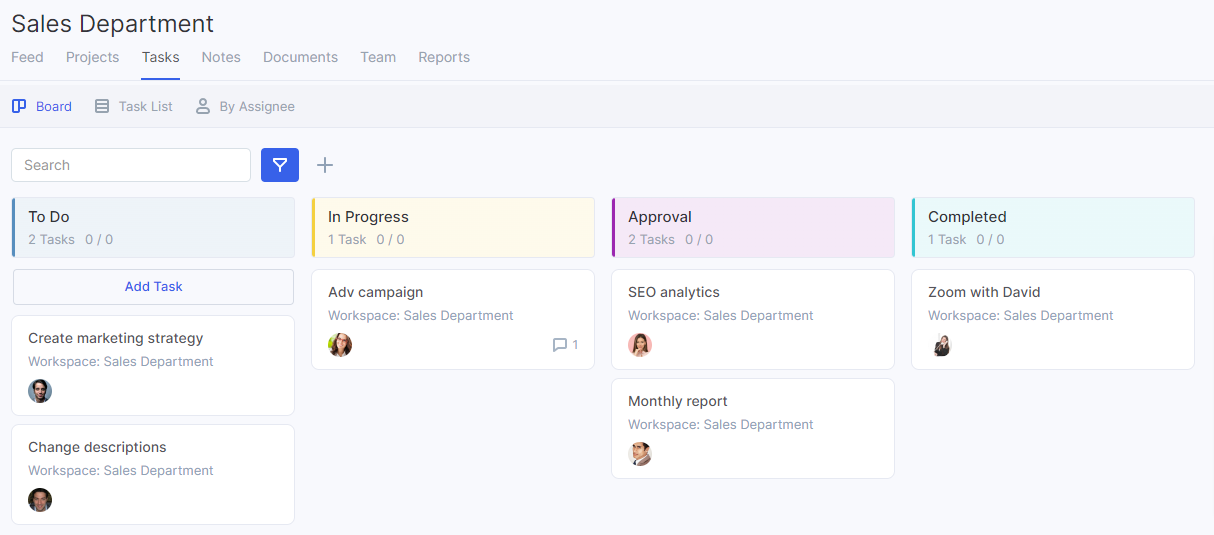Open the Projects tab
The image size is (1214, 535).
coord(92,57)
